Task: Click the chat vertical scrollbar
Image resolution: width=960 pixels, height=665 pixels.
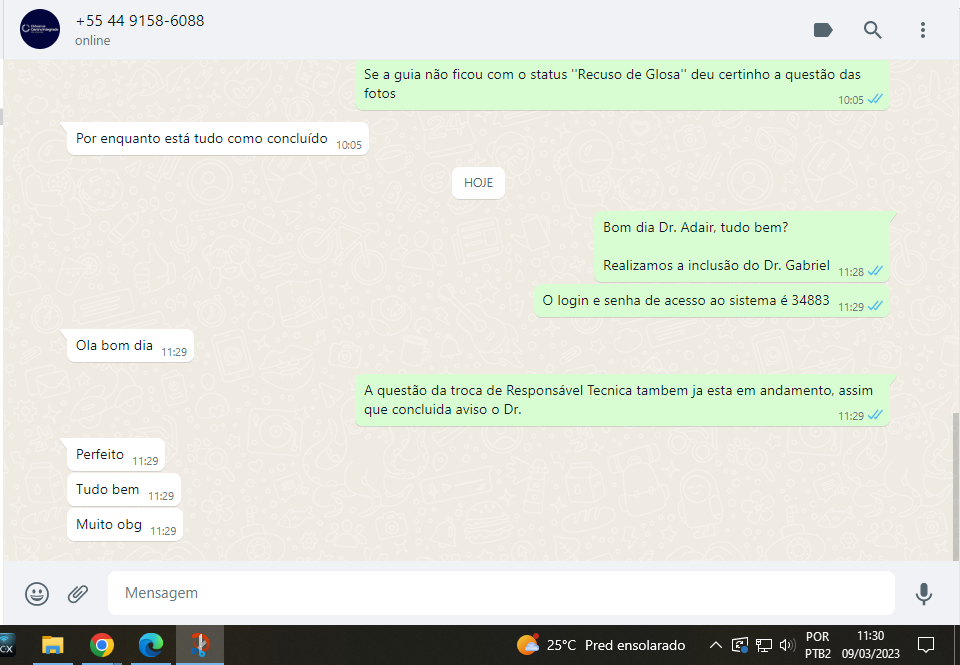Action: (x=955, y=487)
